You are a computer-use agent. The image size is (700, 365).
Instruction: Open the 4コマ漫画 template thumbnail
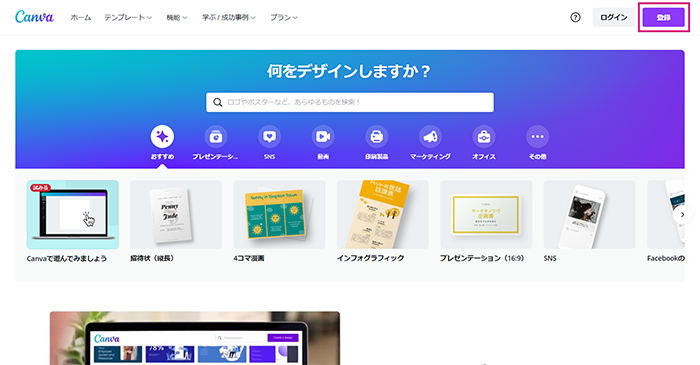coord(279,214)
